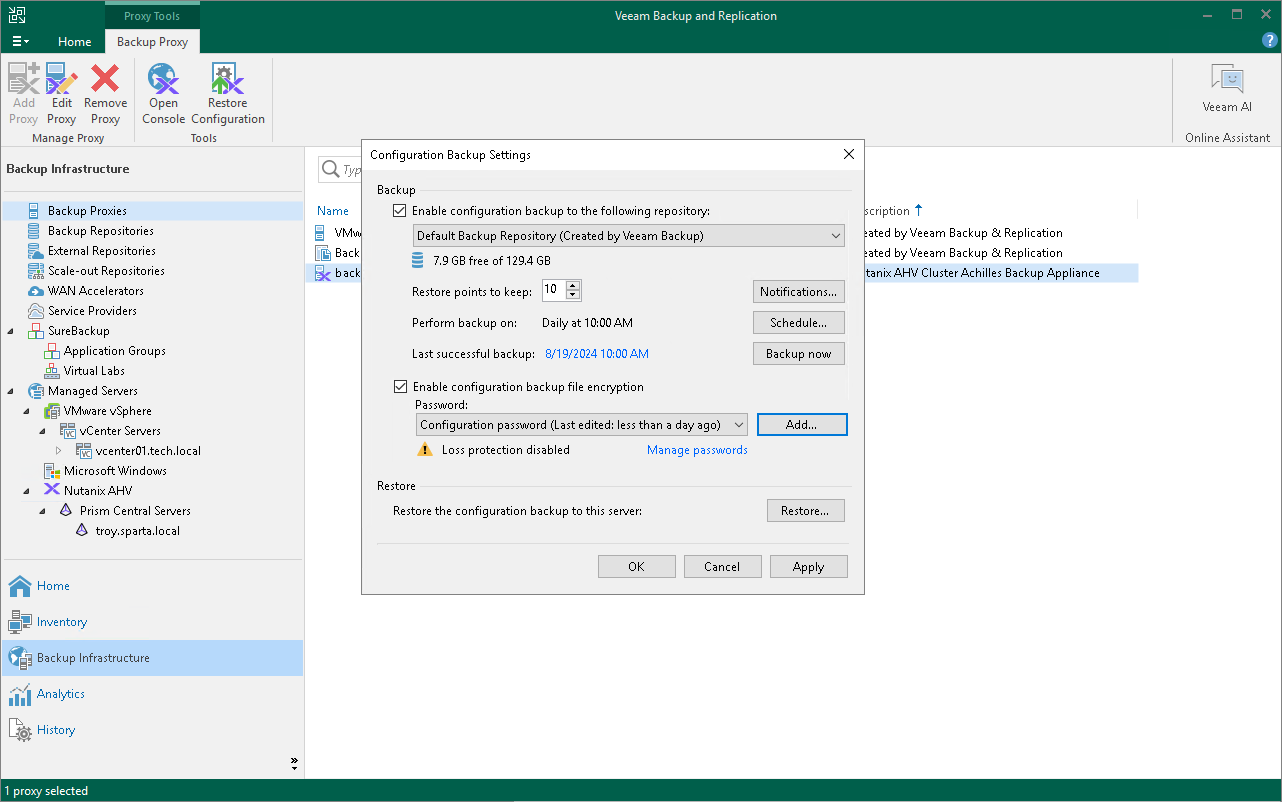This screenshot has width=1282, height=802.
Task: Collapse the Managed Servers tree node
Action: point(11,391)
